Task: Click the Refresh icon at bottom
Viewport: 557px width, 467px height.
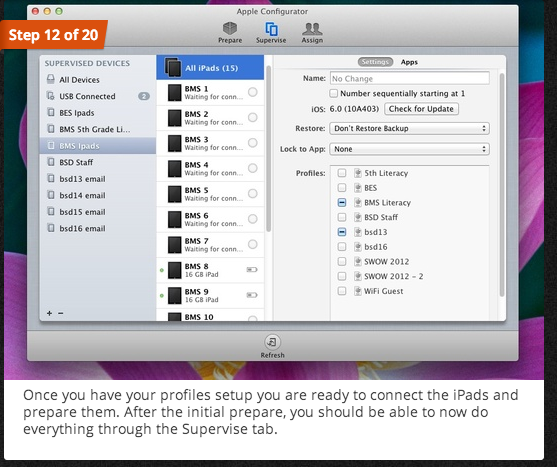Action: click(x=272, y=342)
